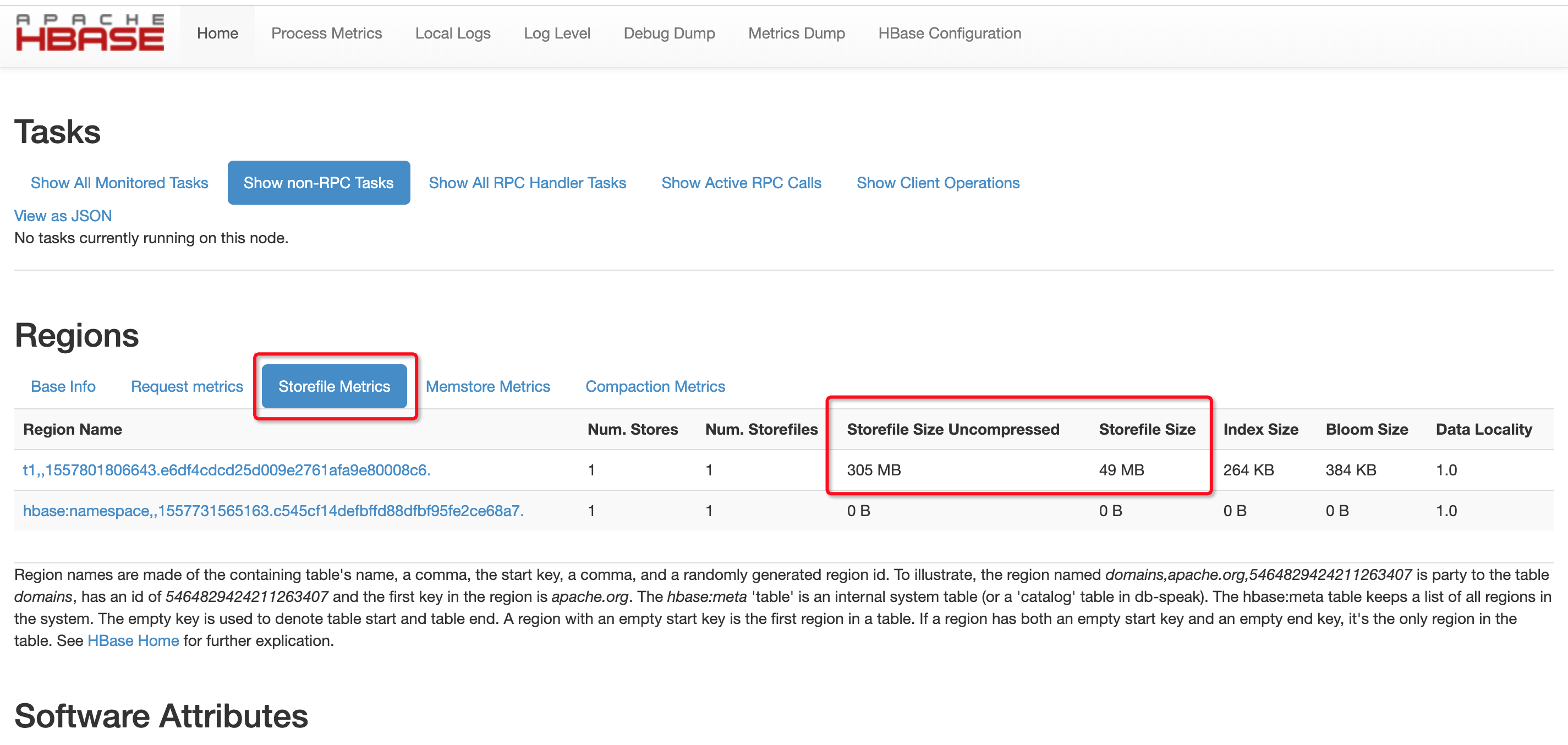The image size is (1568, 745).
Task: Select Show non-RPC Tasks tab
Action: point(319,183)
